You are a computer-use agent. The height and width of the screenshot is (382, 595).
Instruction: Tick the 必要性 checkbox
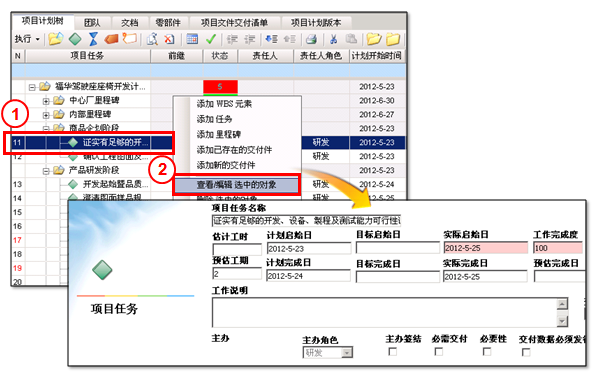point(486,352)
